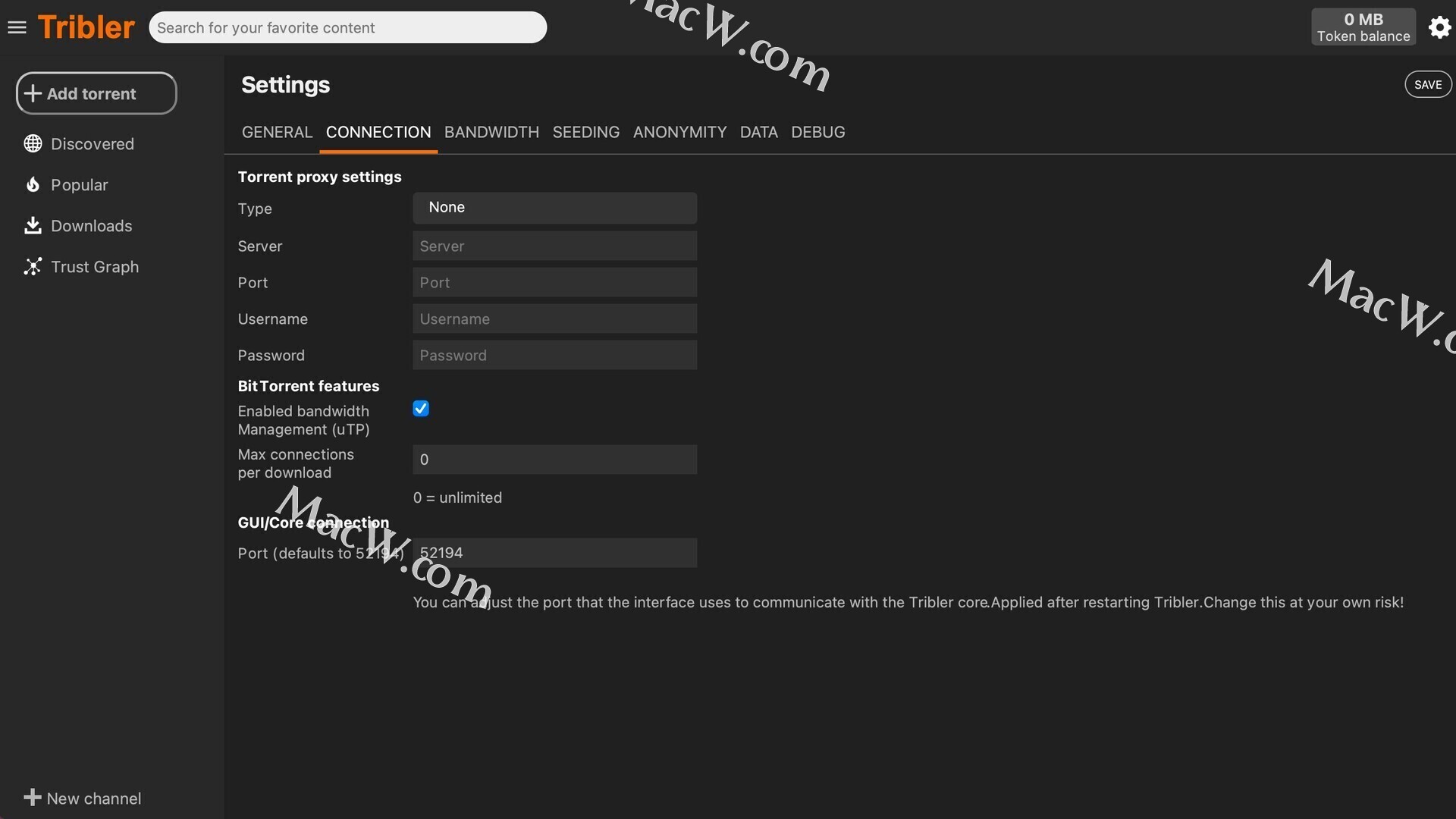Click the proxy Server field
This screenshot has width=1456, height=819.
pyautogui.click(x=554, y=246)
